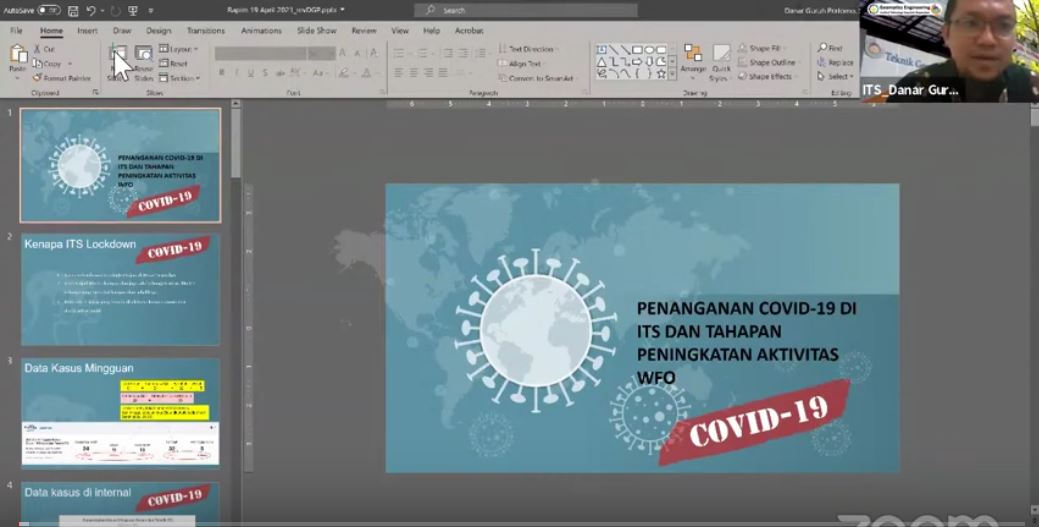Screen dimensions: 1039x527
Task: Expand the Layout dropdown
Action: pos(178,49)
